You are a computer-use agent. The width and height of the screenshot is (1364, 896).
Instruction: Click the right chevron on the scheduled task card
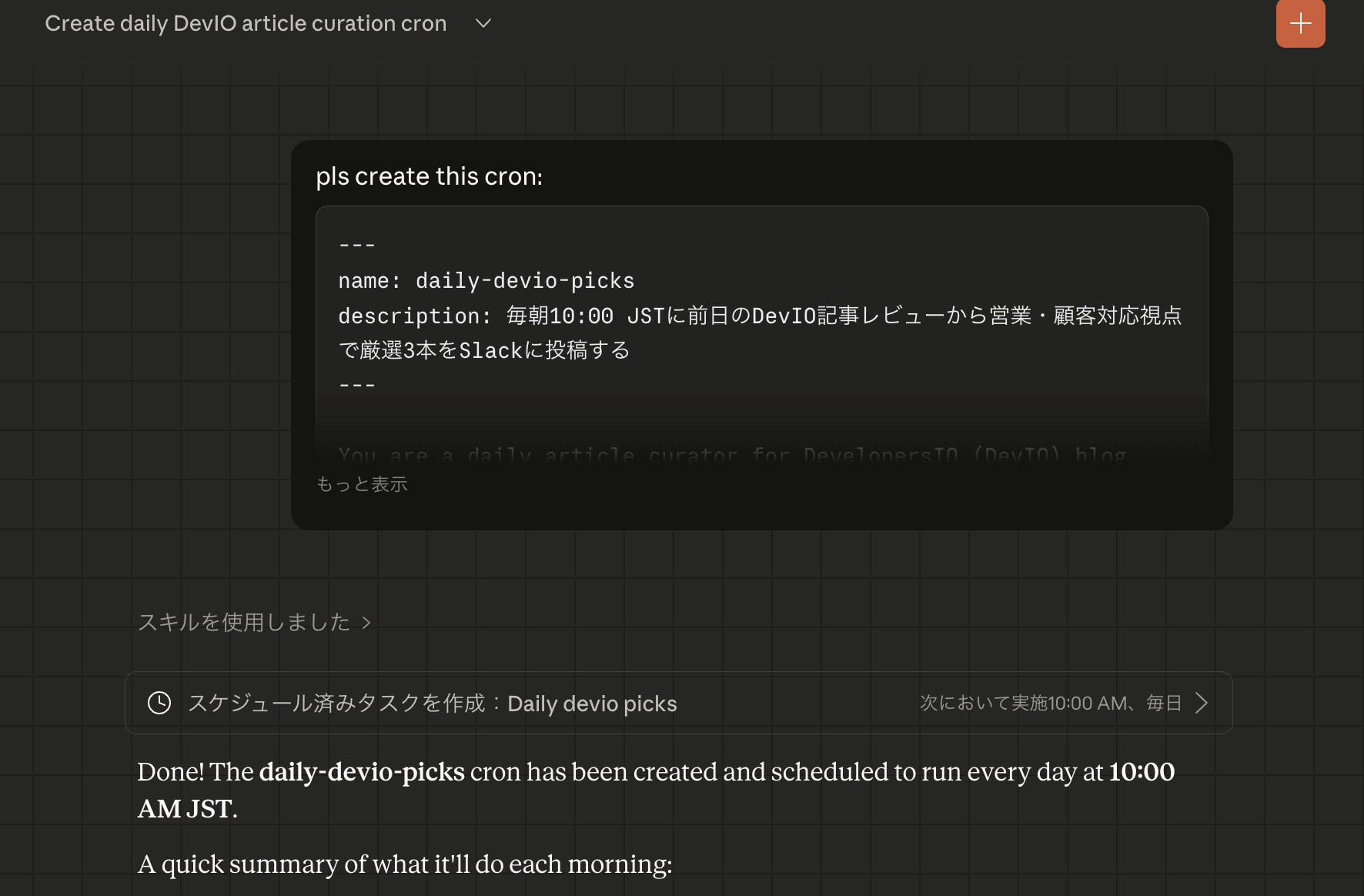[1201, 703]
